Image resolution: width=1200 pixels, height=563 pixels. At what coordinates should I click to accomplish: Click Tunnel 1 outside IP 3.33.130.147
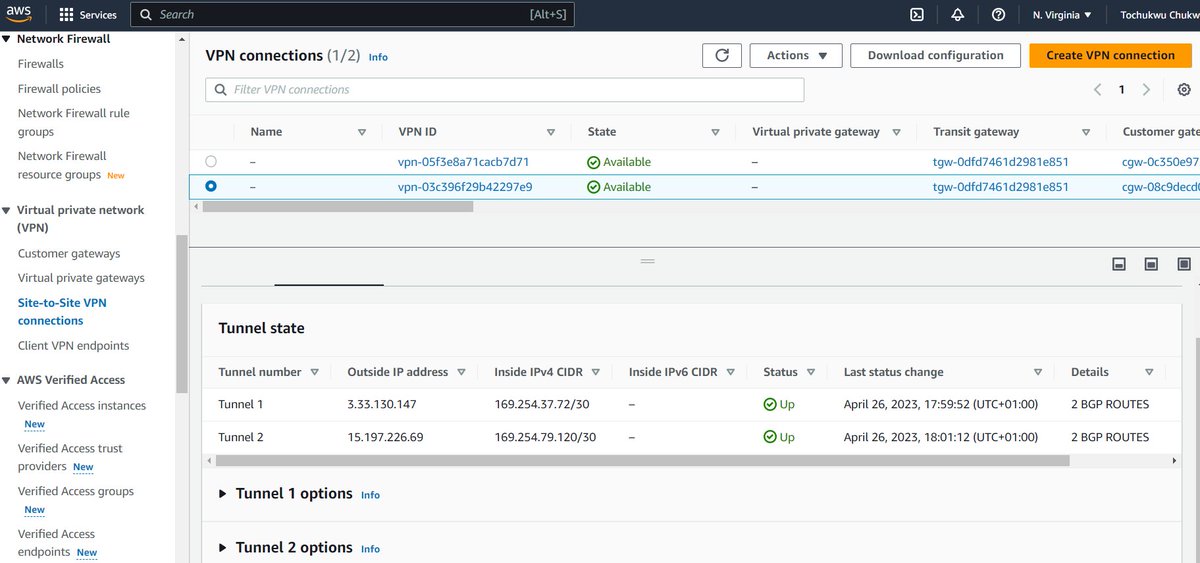click(x=382, y=405)
